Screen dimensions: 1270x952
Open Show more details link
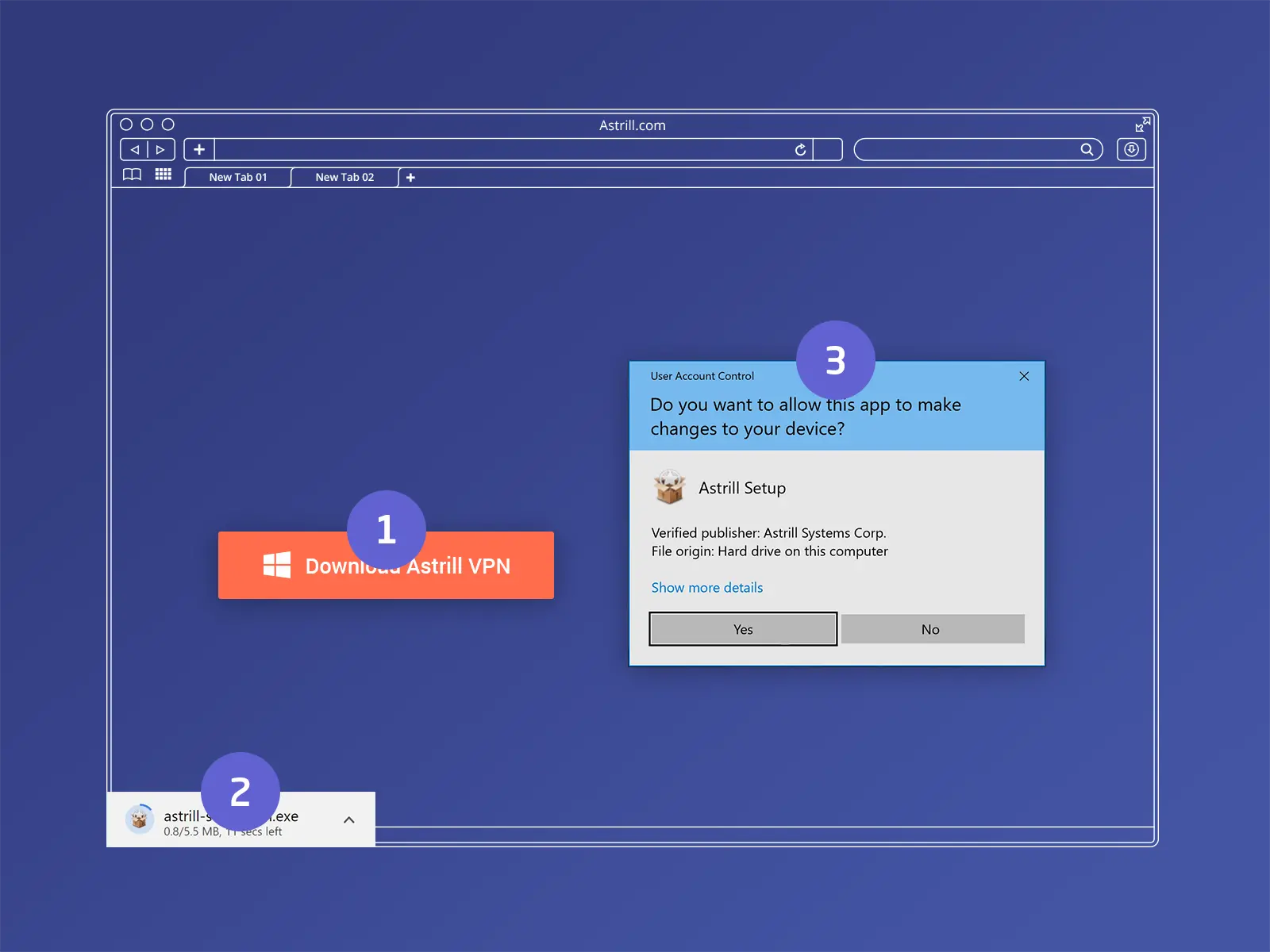point(707,588)
